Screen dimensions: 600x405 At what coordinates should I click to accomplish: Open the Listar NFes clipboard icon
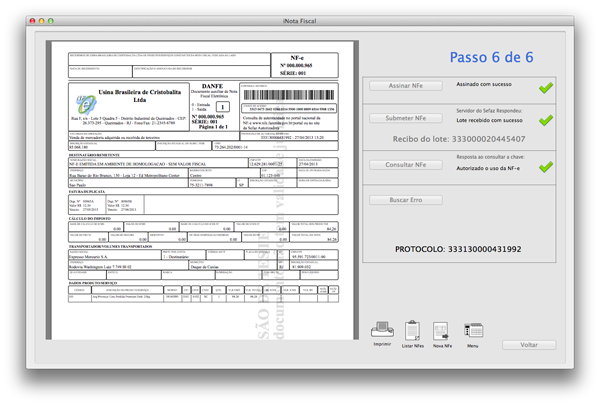pos(412,331)
